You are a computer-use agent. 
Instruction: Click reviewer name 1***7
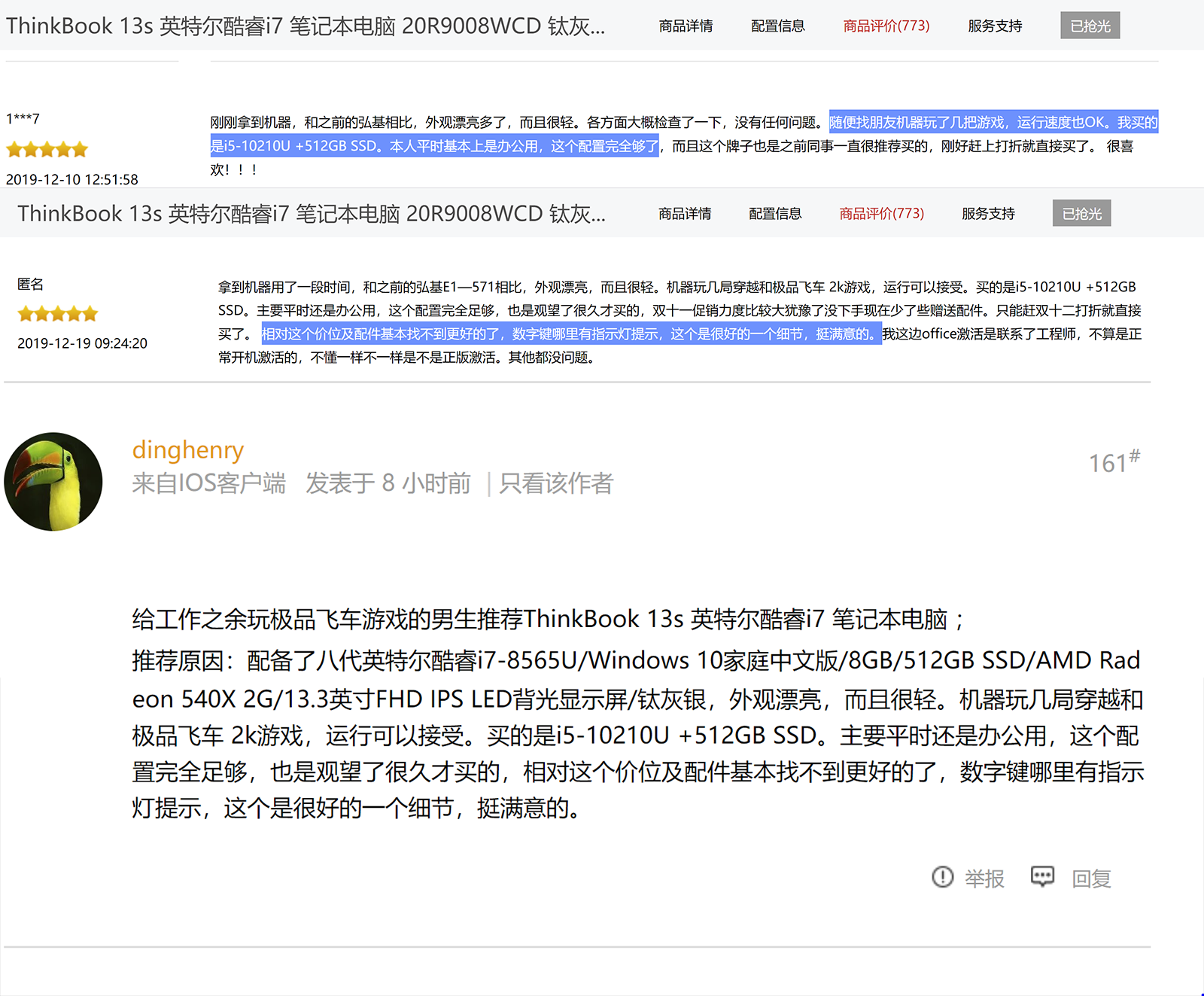click(x=23, y=119)
